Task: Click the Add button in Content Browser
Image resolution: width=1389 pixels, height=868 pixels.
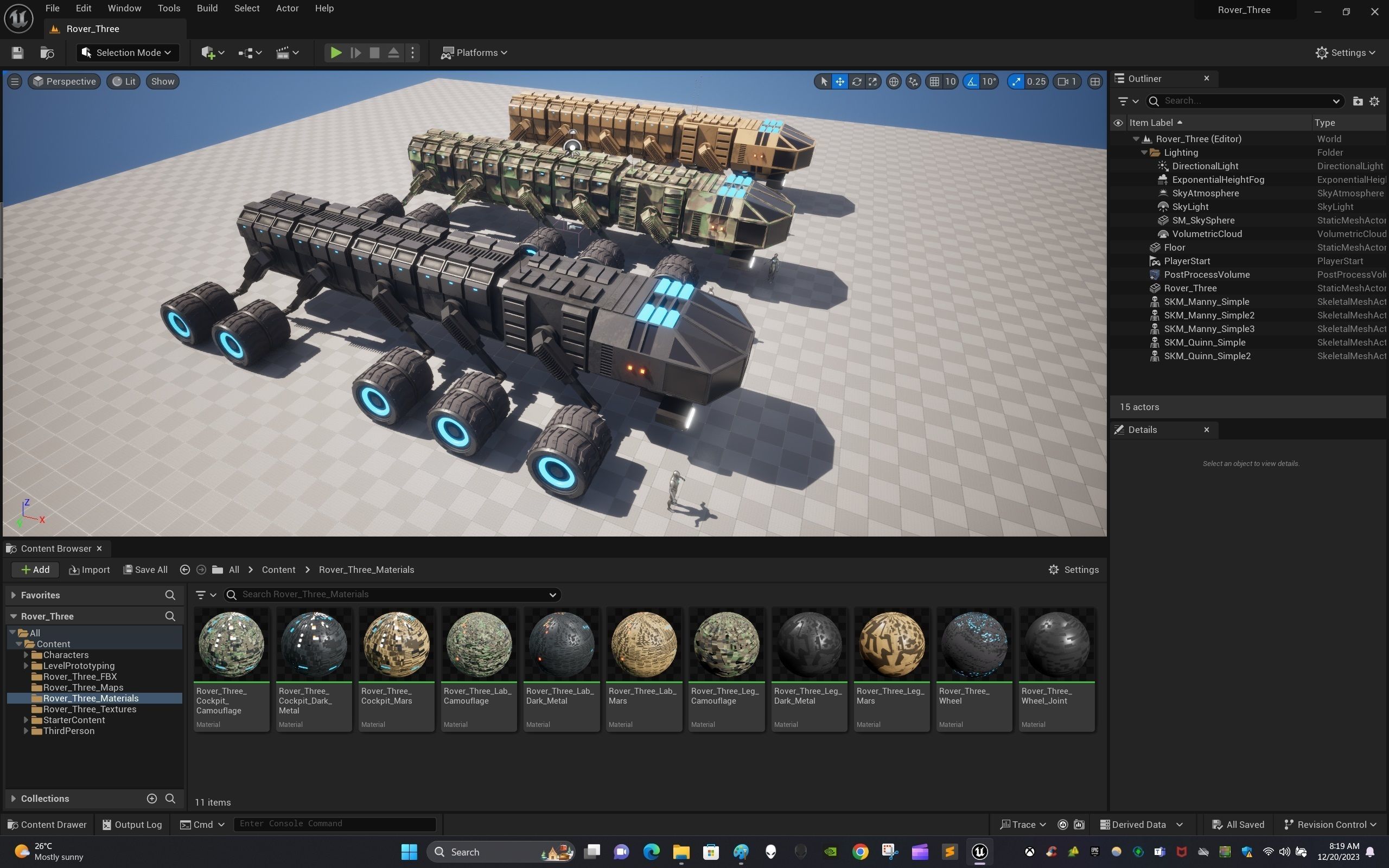Action: click(x=35, y=570)
